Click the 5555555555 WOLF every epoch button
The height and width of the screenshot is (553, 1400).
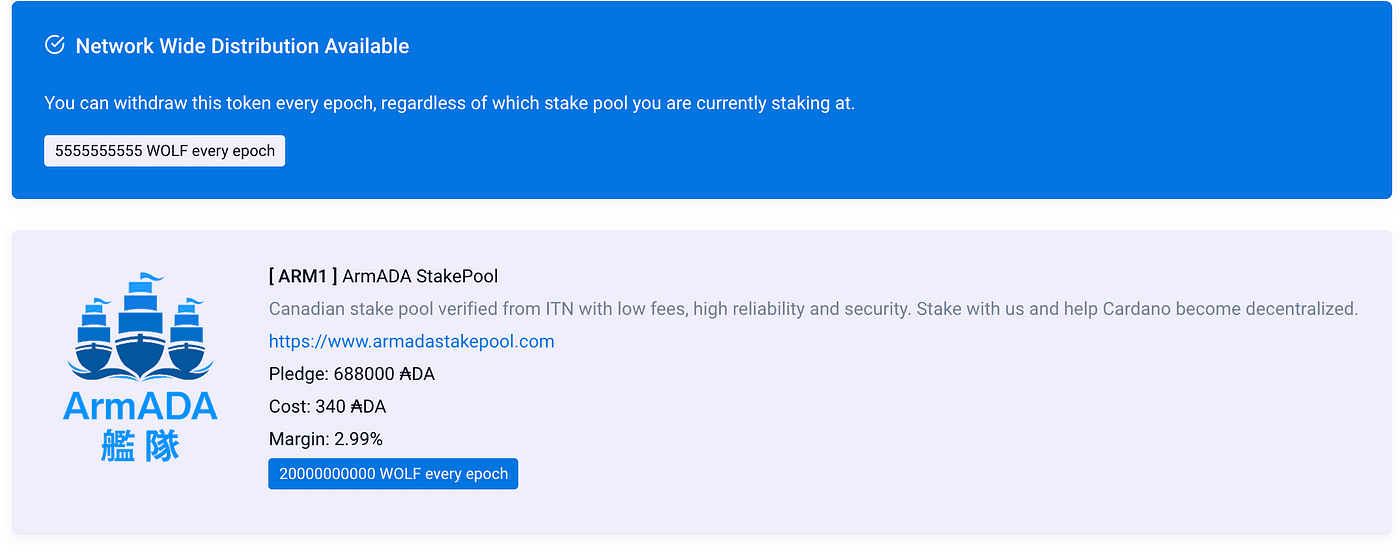click(x=165, y=151)
